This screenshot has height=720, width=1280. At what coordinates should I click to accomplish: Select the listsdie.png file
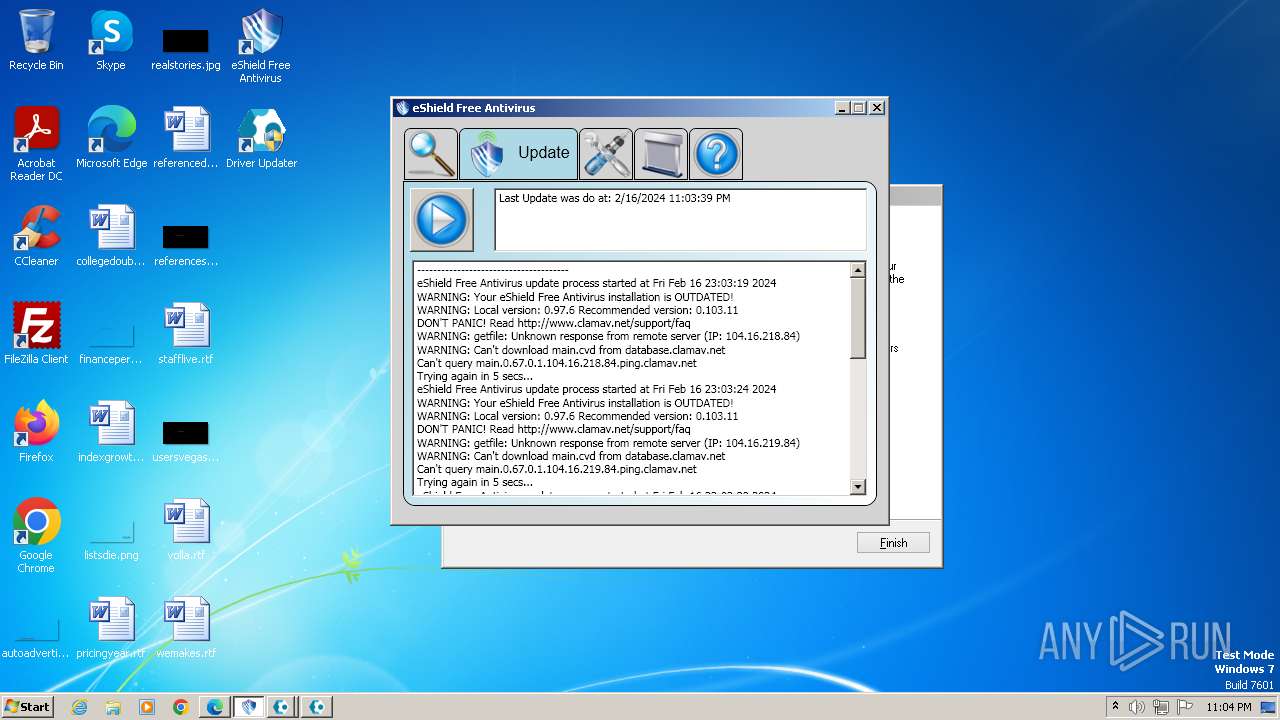[111, 538]
